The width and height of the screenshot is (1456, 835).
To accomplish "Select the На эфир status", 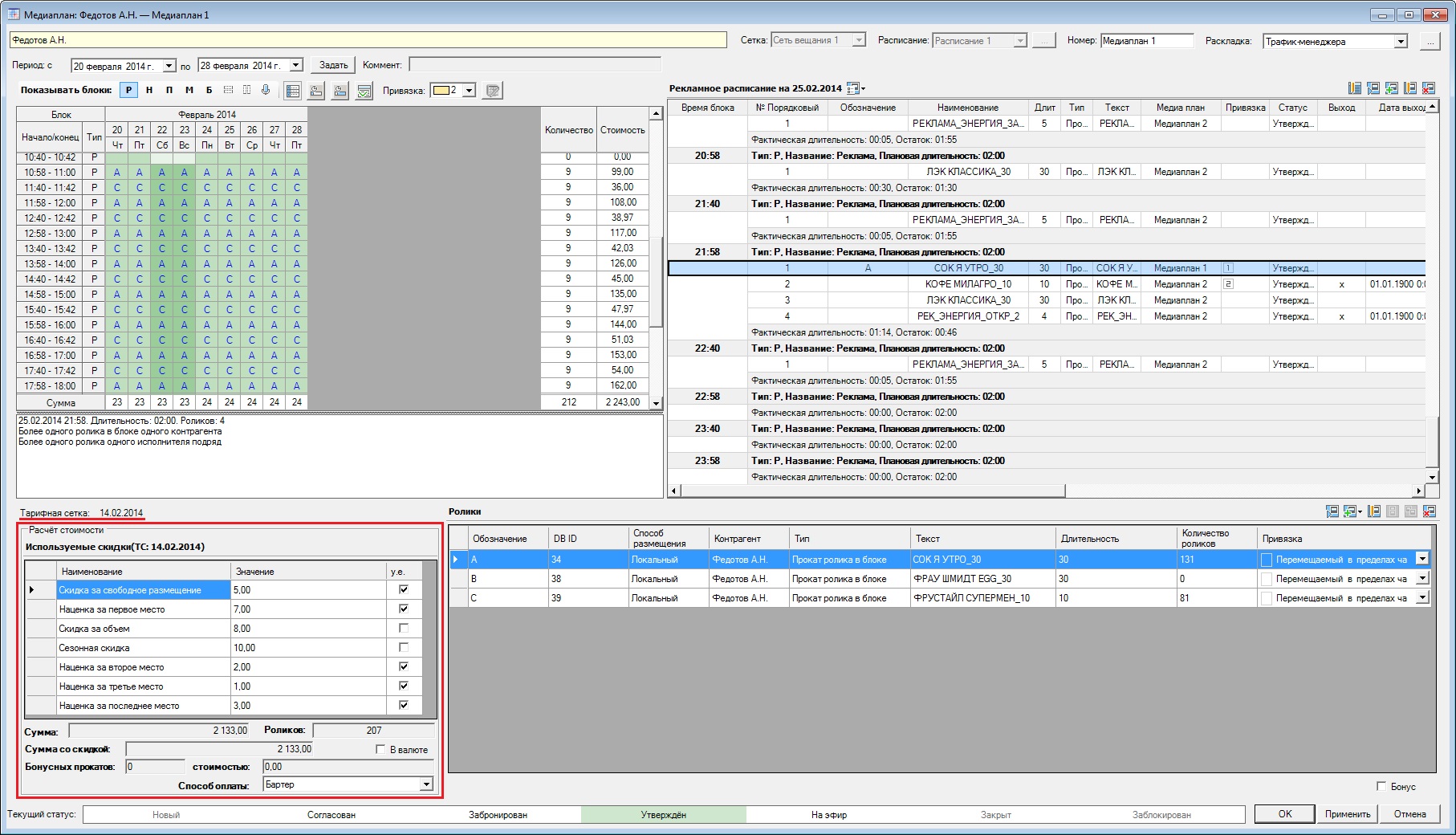I will point(829,814).
